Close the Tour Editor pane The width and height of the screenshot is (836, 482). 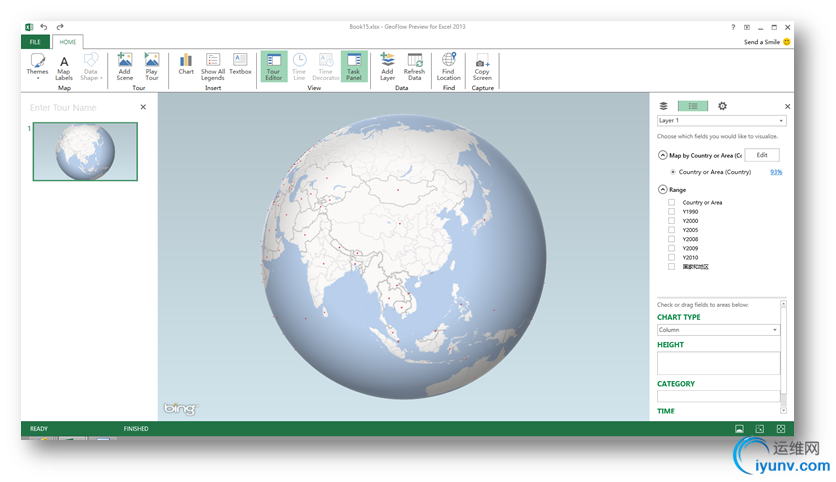tap(143, 107)
